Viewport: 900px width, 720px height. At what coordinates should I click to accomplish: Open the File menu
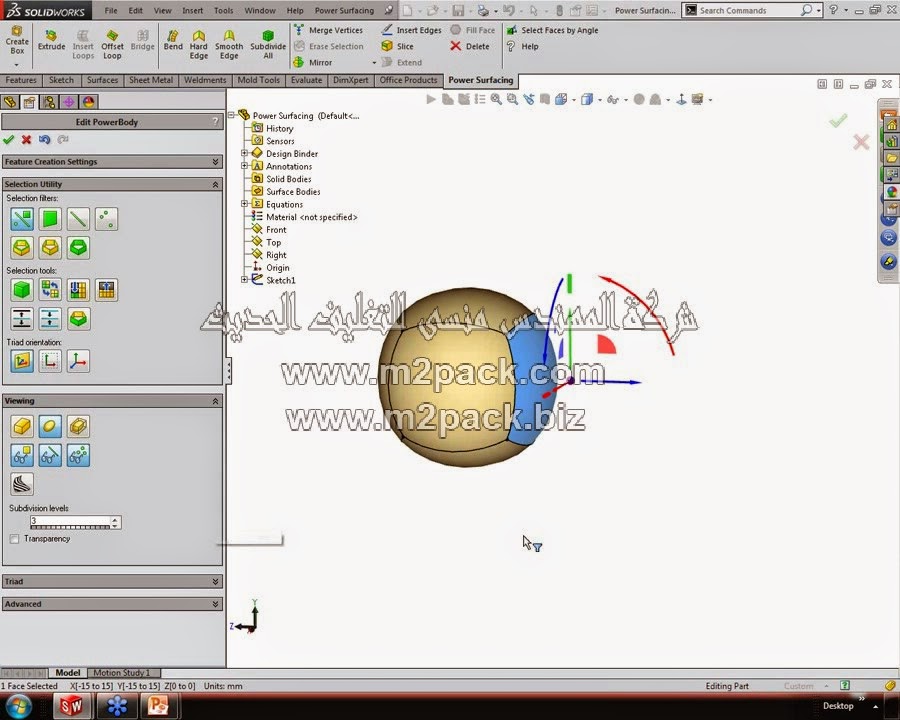111,10
